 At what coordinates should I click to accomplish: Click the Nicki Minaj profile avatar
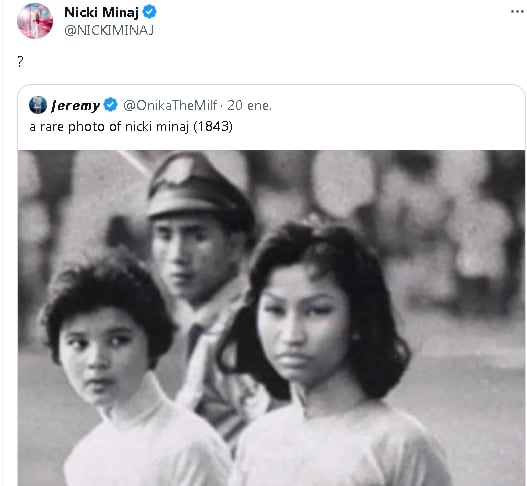pyautogui.click(x=35, y=21)
